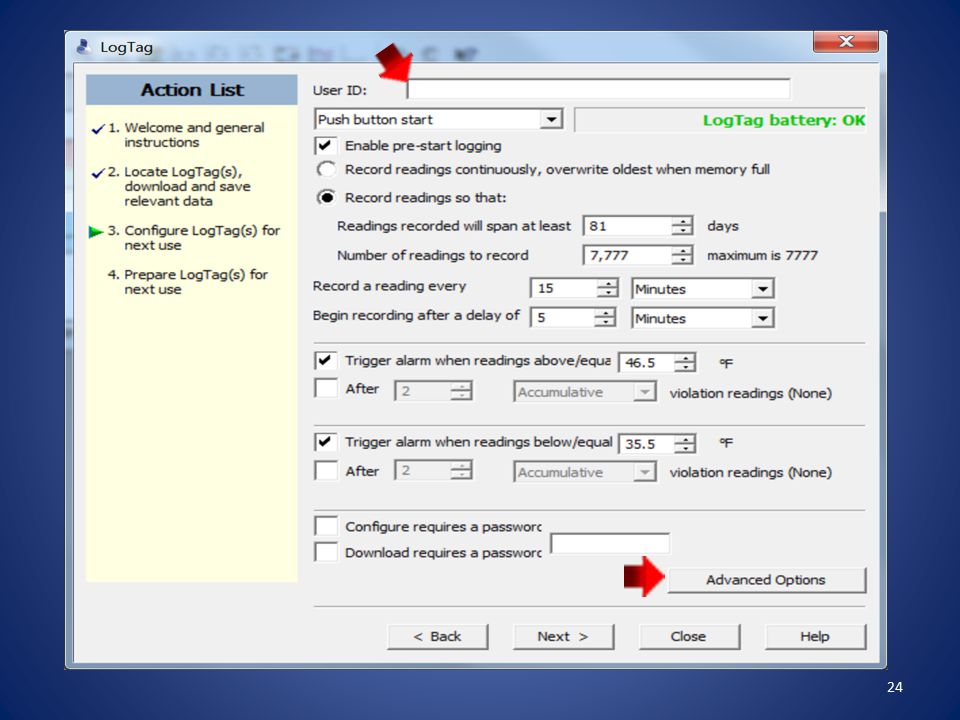Open Help
960x720 pixels.
(x=815, y=637)
